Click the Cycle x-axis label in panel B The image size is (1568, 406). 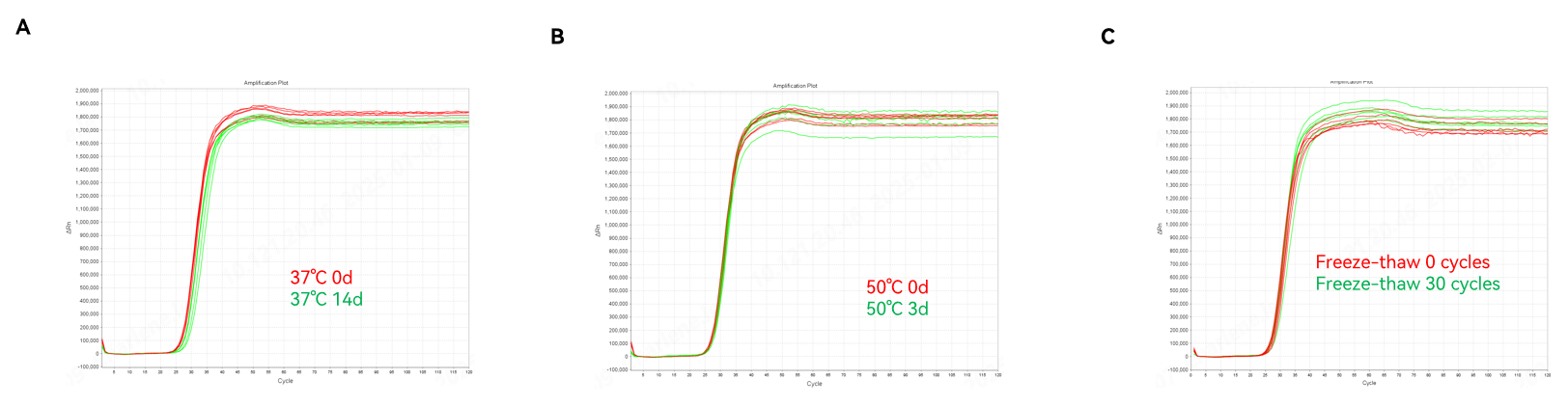tap(814, 384)
